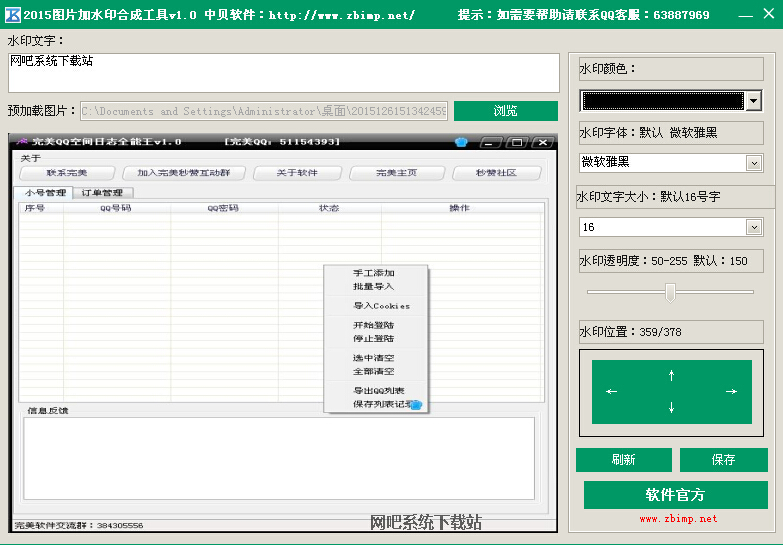Click into the 水印文字 text box
Screen dimensions: 783x545
click(283, 72)
